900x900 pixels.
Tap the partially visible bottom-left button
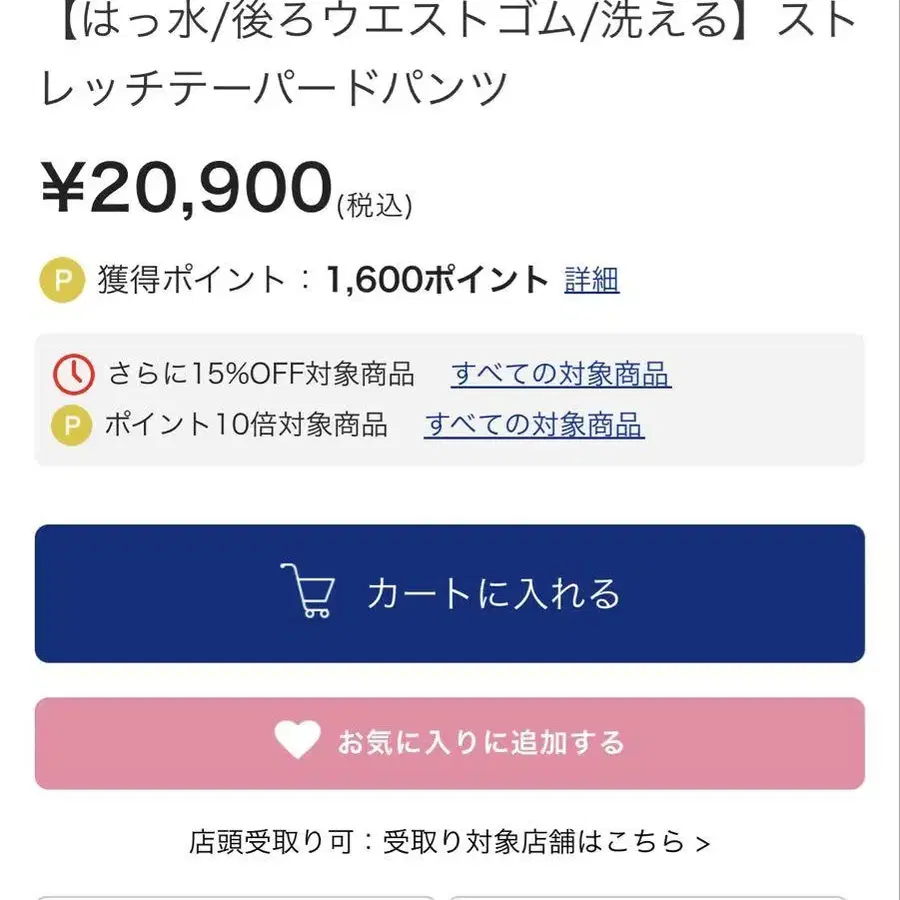pos(235,895)
